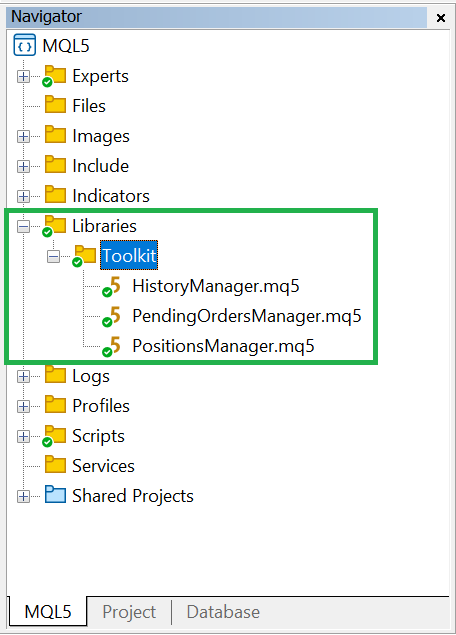This screenshot has width=456, height=635.
Task: Click the Indicators folder icon
Action: coord(55,195)
